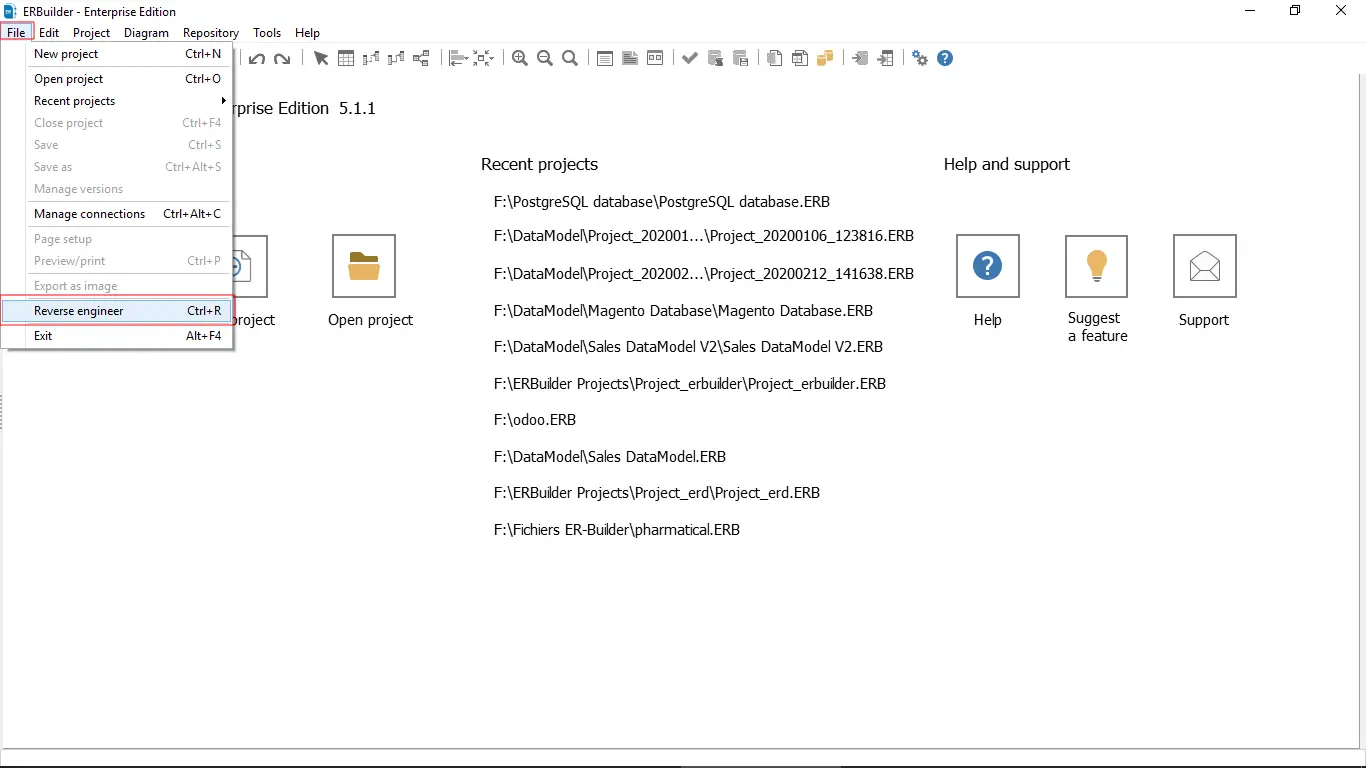Click the Help label under question tile

pyautogui.click(x=988, y=320)
